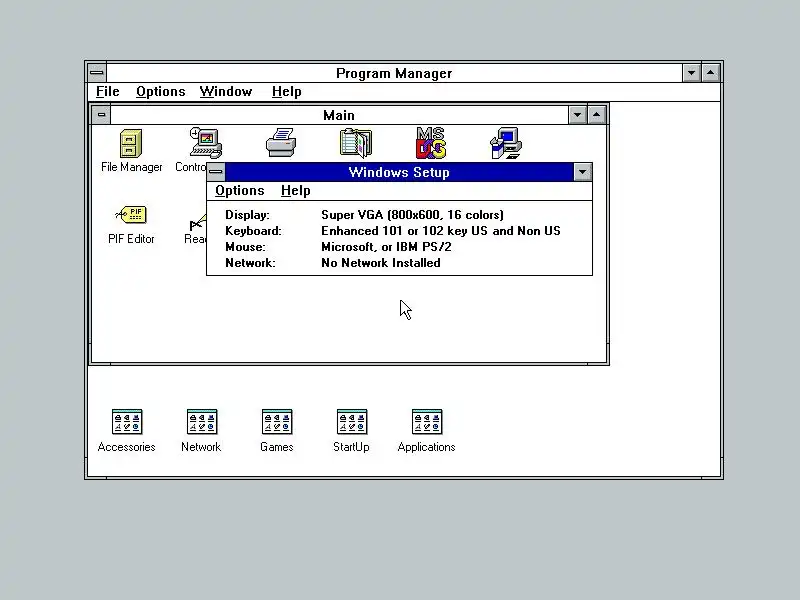Click the 'Microsoft, or IBM PS/2' mouse value
Screen dimensions: 800x600
click(x=386, y=247)
